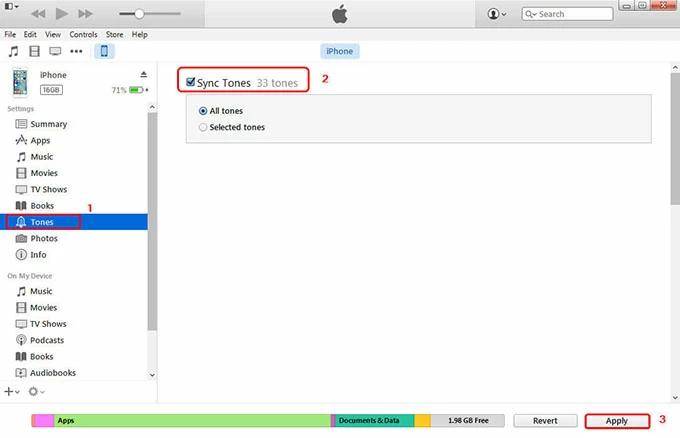Select the TV Shows monitor icon
This screenshot has width=680, height=438.
click(x=56, y=51)
